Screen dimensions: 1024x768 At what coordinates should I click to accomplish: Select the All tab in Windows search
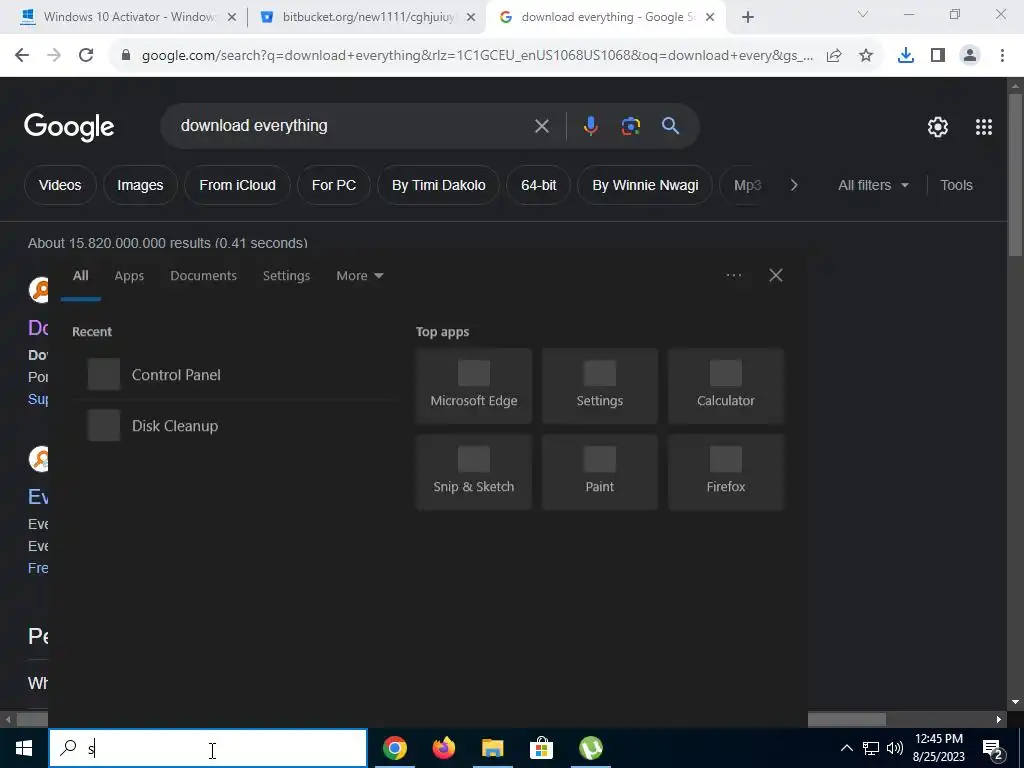coord(80,276)
